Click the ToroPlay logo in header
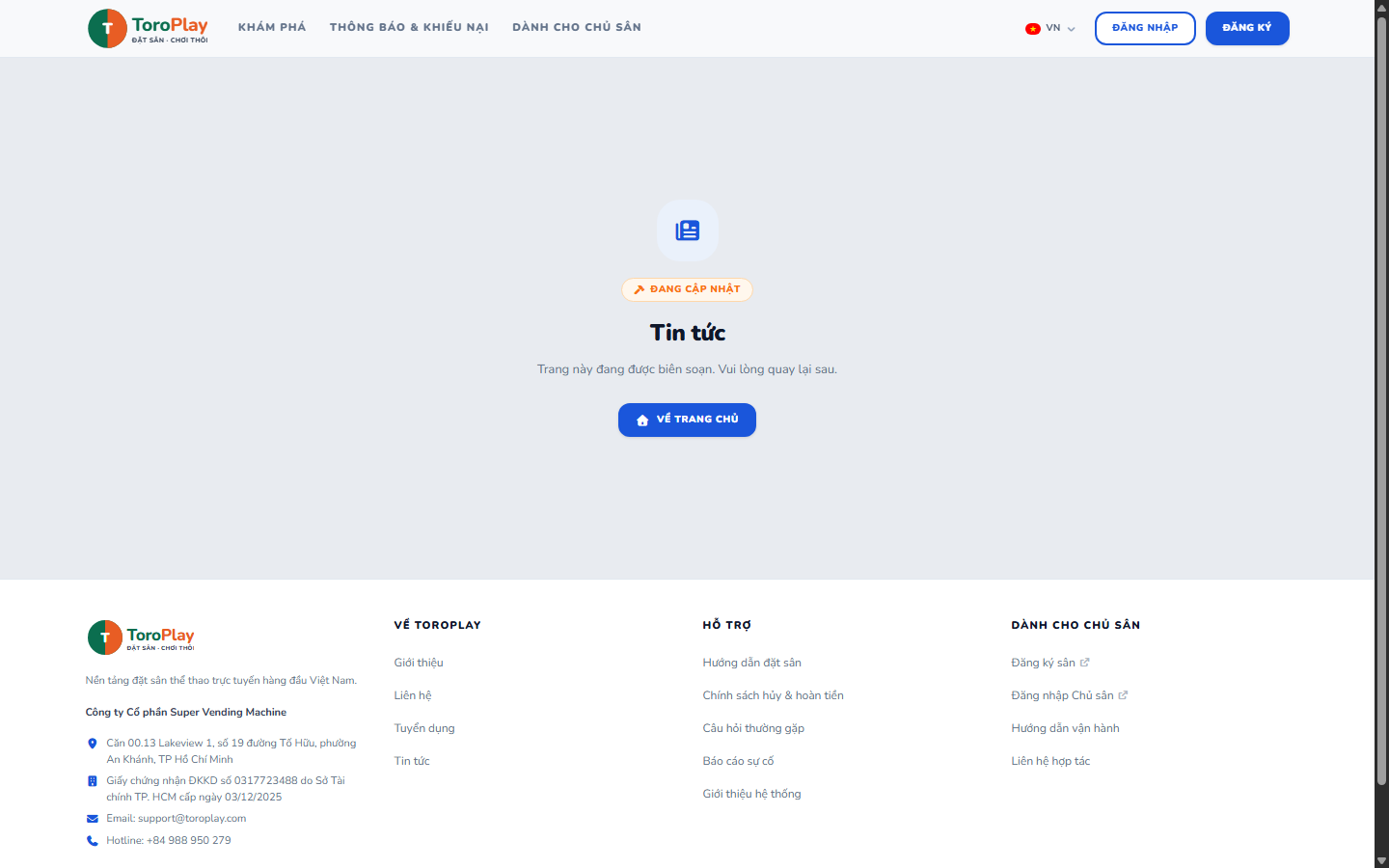This screenshot has height=868, width=1389. [148, 28]
